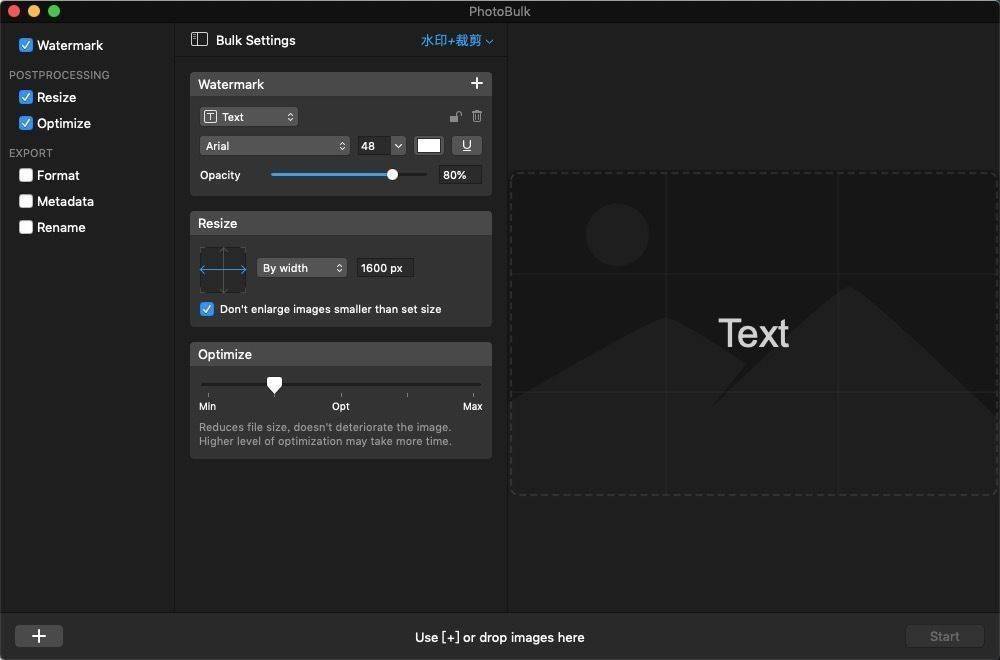Click the add images plus button
The image size is (1000, 660).
[39, 636]
